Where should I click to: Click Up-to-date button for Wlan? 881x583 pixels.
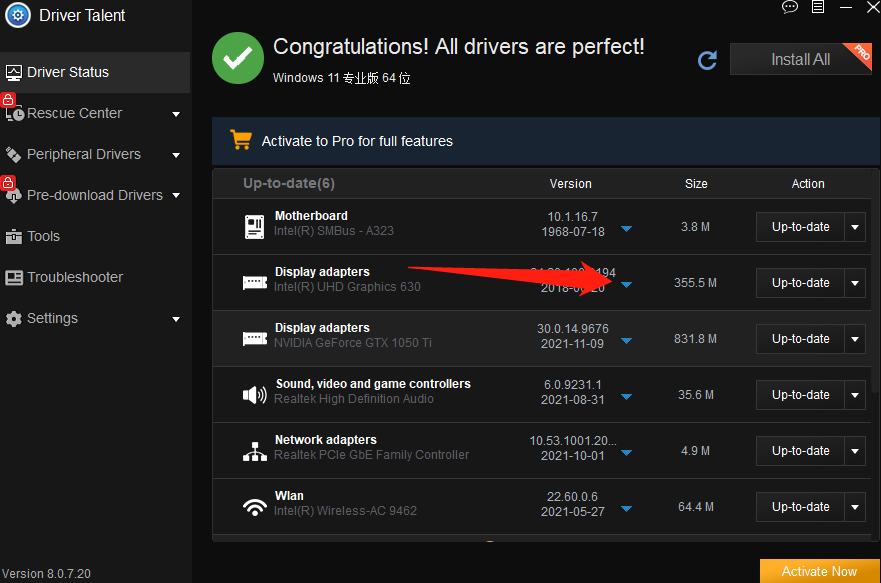[x=800, y=507]
